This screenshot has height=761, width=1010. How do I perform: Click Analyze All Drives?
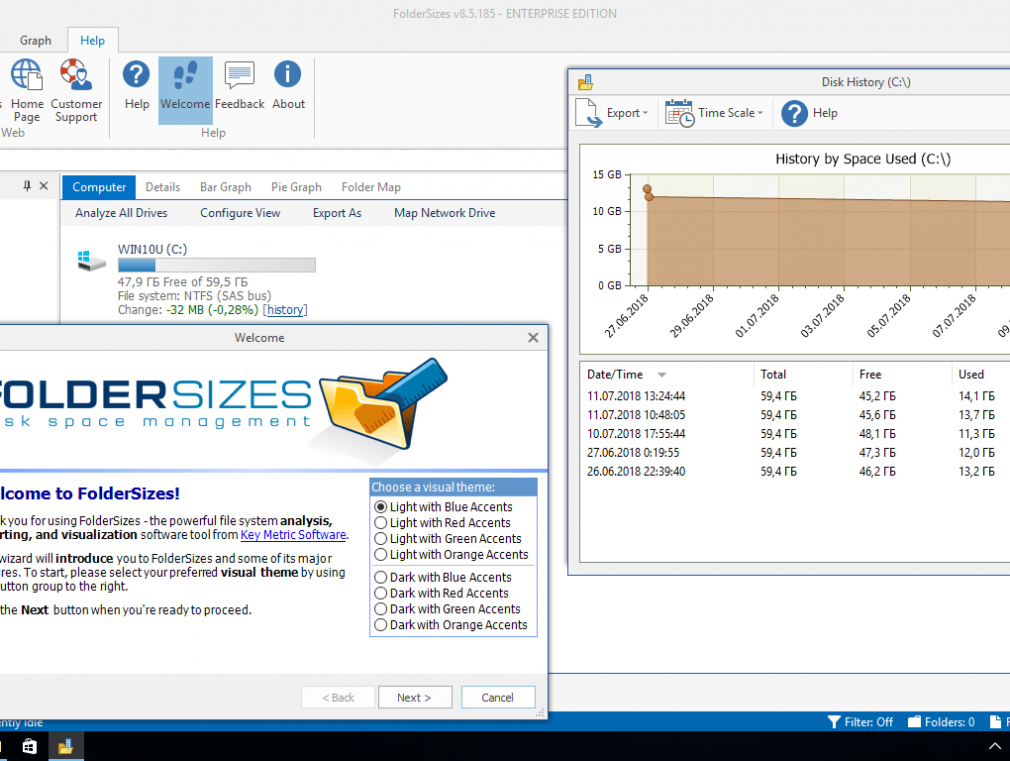121,213
